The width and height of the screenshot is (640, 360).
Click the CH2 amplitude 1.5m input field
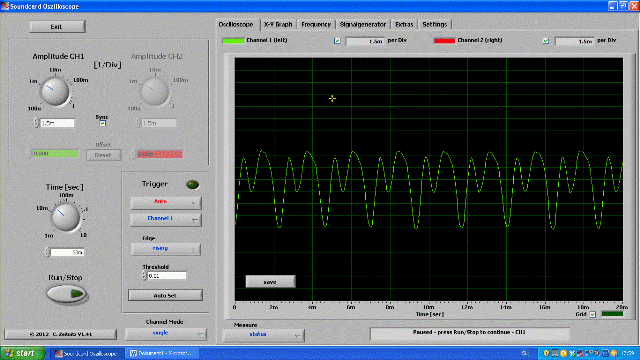pyautogui.click(x=158, y=123)
